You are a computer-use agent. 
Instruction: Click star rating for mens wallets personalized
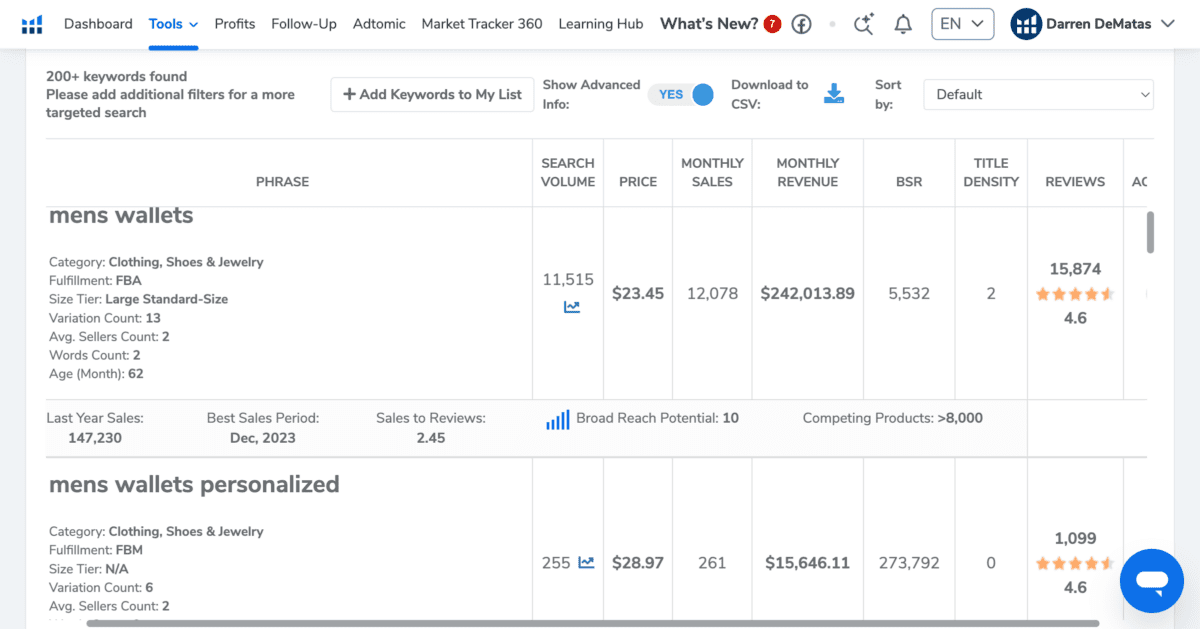point(1075,563)
